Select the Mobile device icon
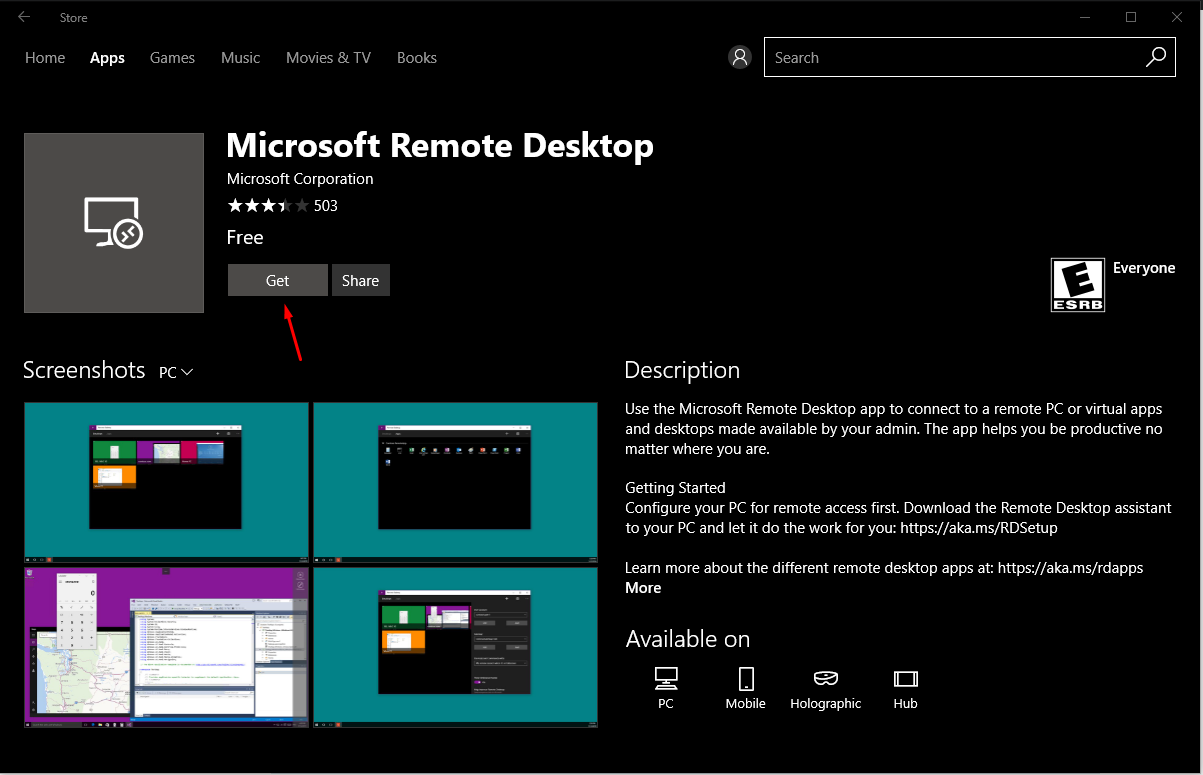This screenshot has width=1203, height=775. [x=745, y=680]
